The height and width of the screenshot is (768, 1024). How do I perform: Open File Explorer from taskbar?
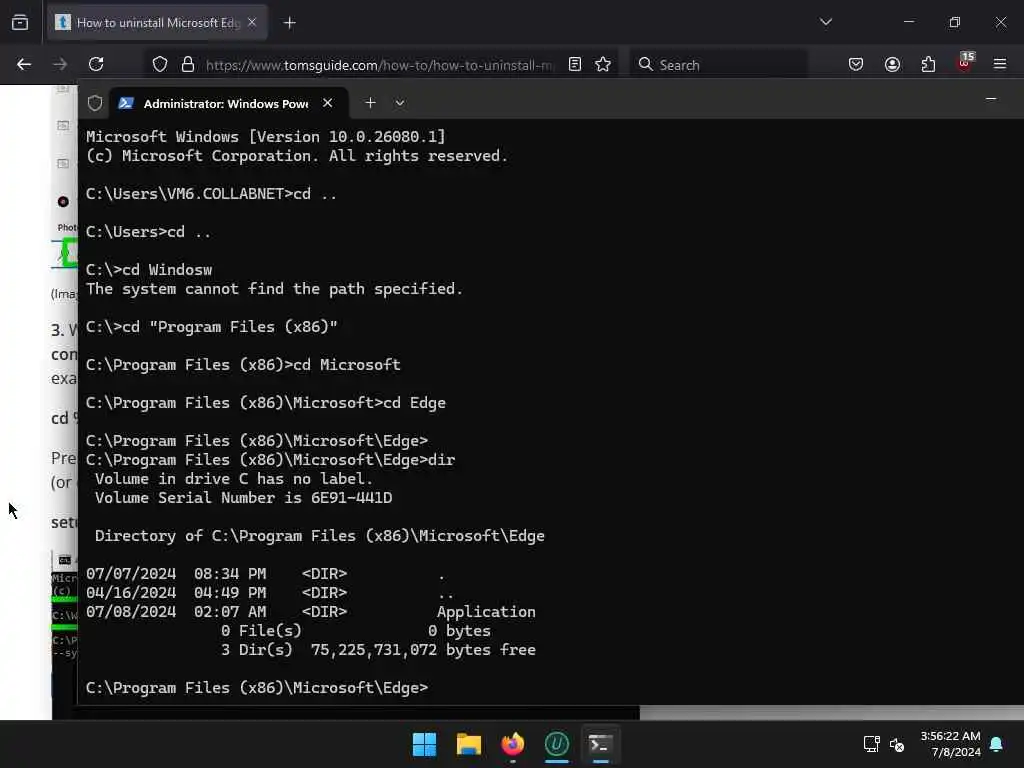tap(468, 744)
